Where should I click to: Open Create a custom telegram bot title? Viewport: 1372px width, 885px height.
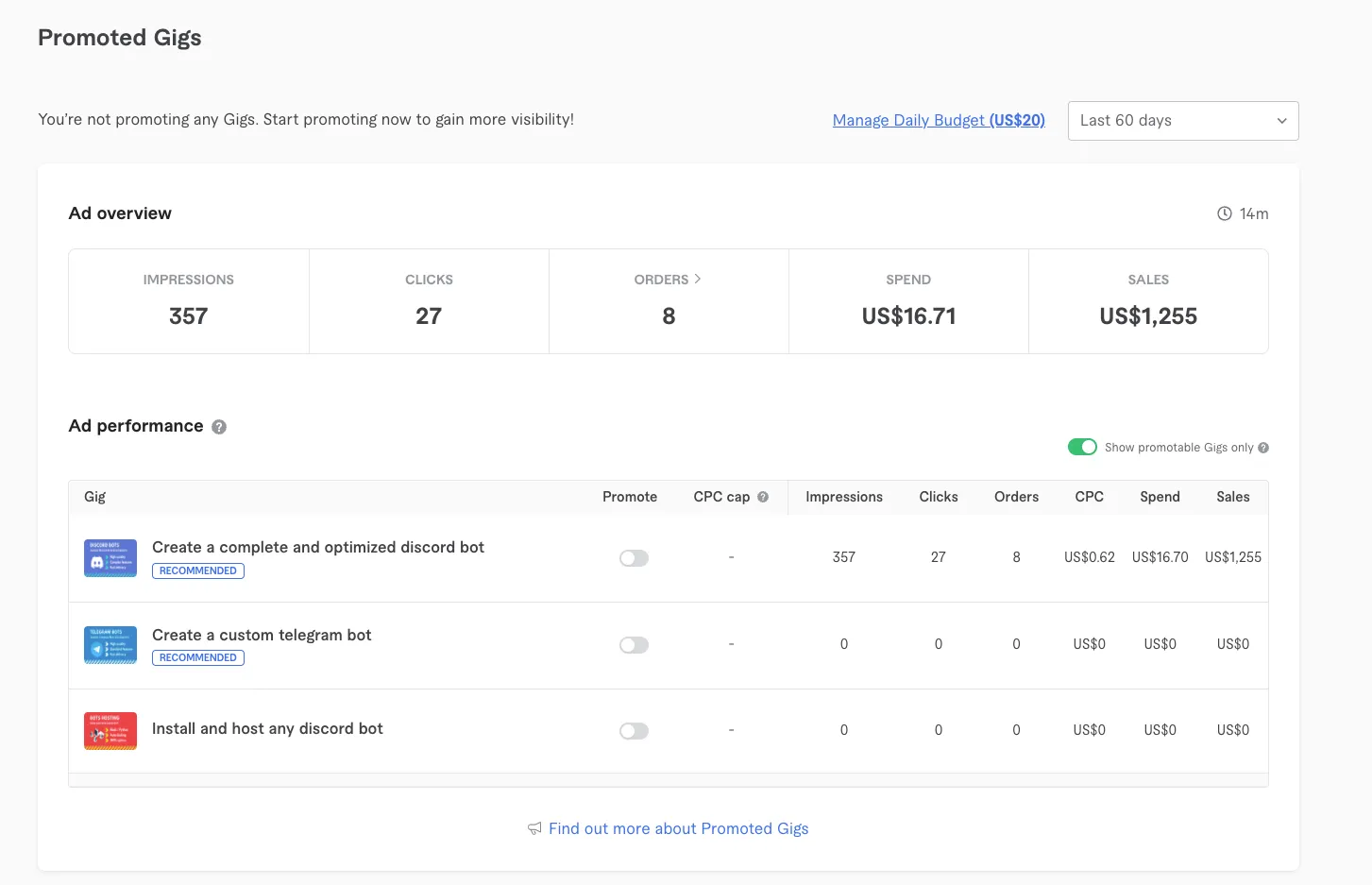[x=262, y=635]
